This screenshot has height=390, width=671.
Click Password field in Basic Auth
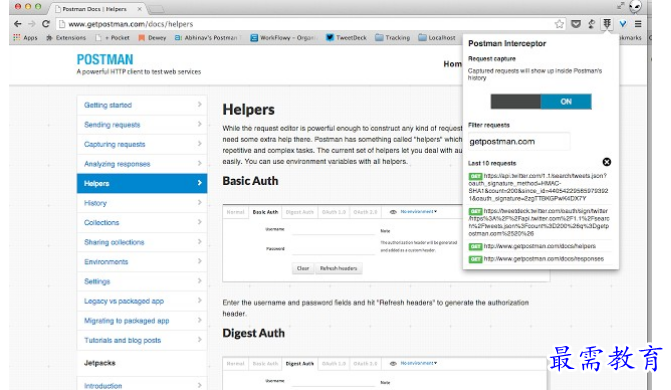pyautogui.click(x=334, y=249)
